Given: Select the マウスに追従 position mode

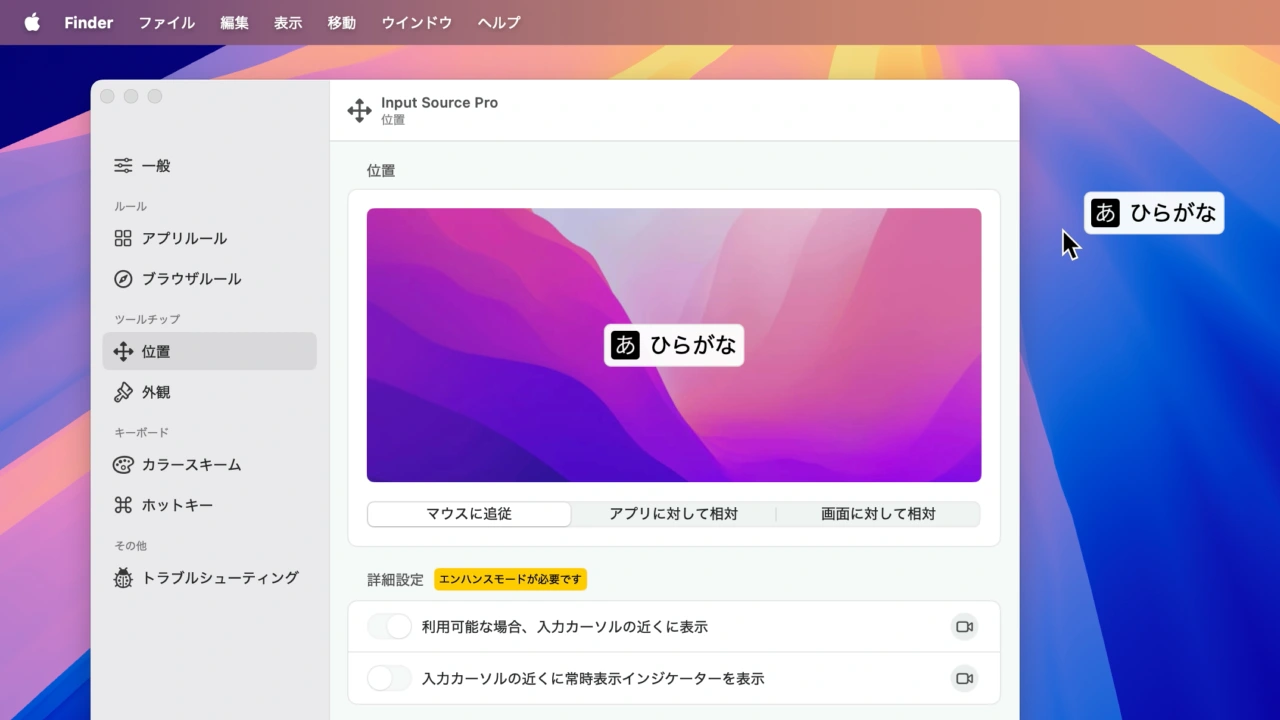Looking at the screenshot, I should [469, 514].
